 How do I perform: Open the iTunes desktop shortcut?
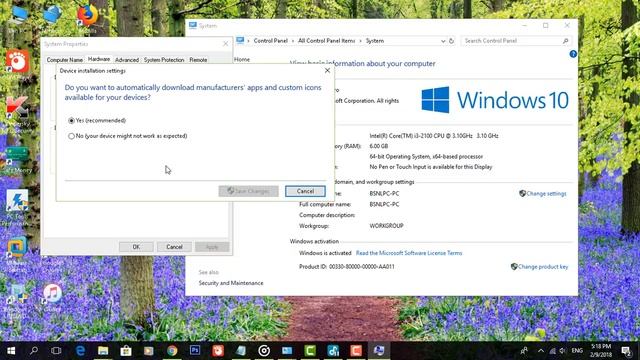[x=53, y=297]
